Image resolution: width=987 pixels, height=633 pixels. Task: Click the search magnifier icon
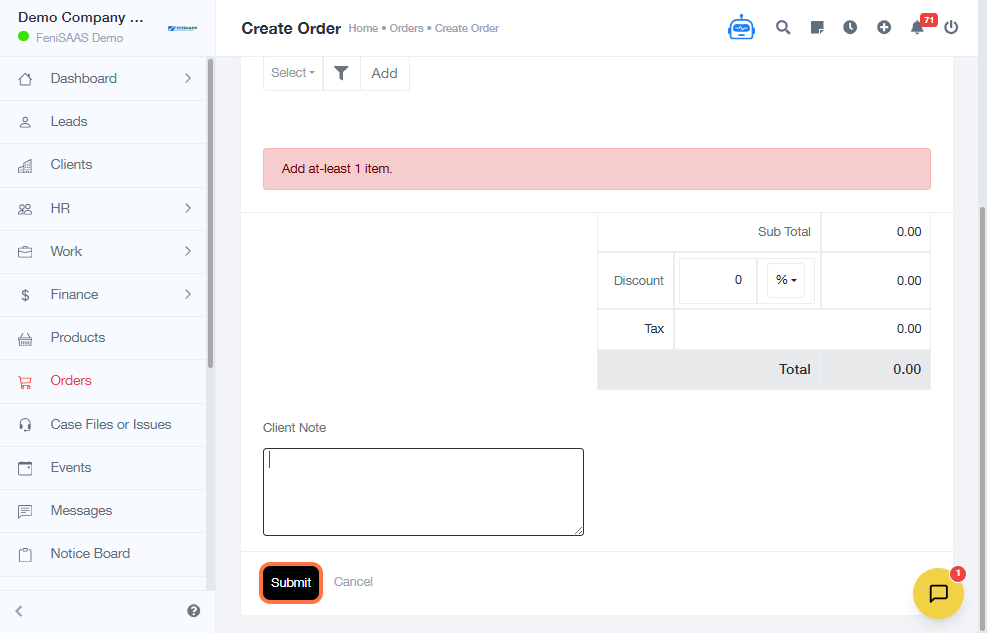783,28
